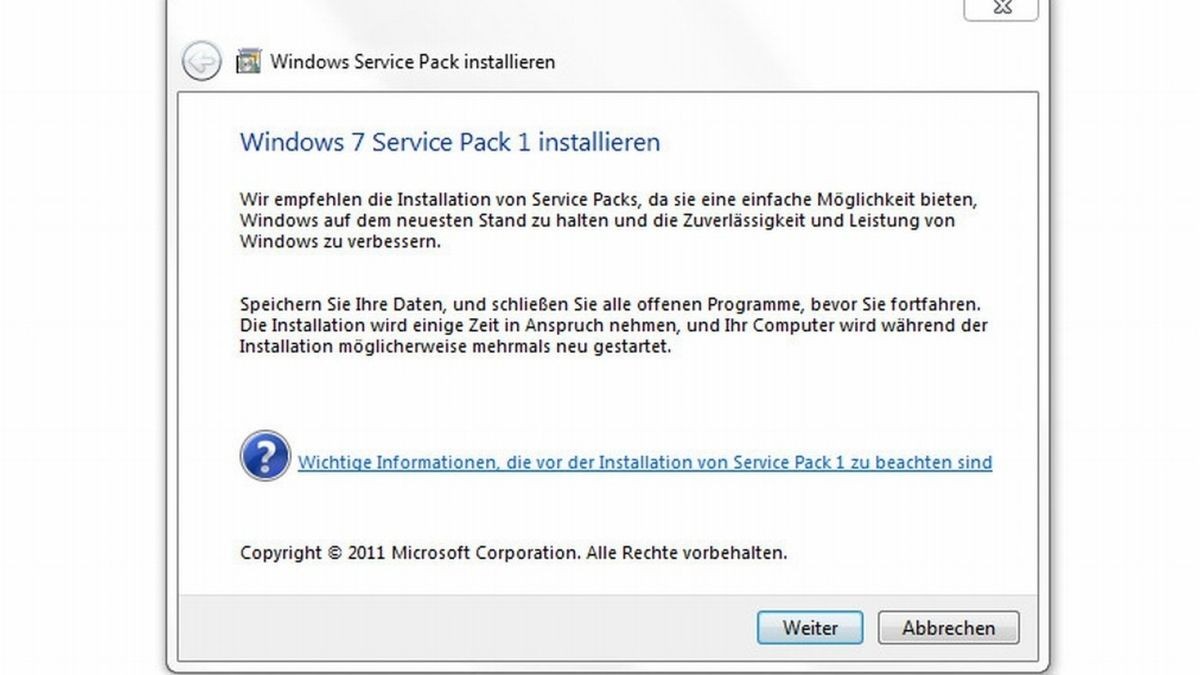Select the circular back button at top left
This screenshot has height=675, width=1200.
click(201, 61)
